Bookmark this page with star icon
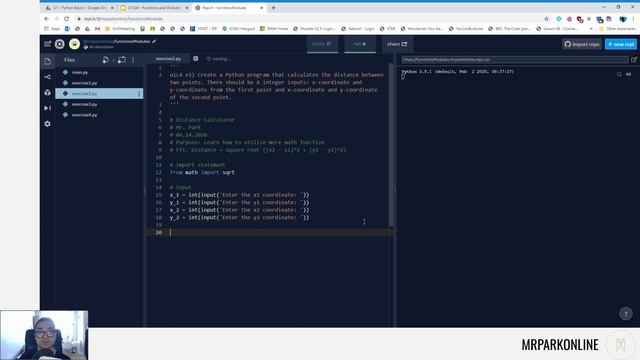 [546, 19]
